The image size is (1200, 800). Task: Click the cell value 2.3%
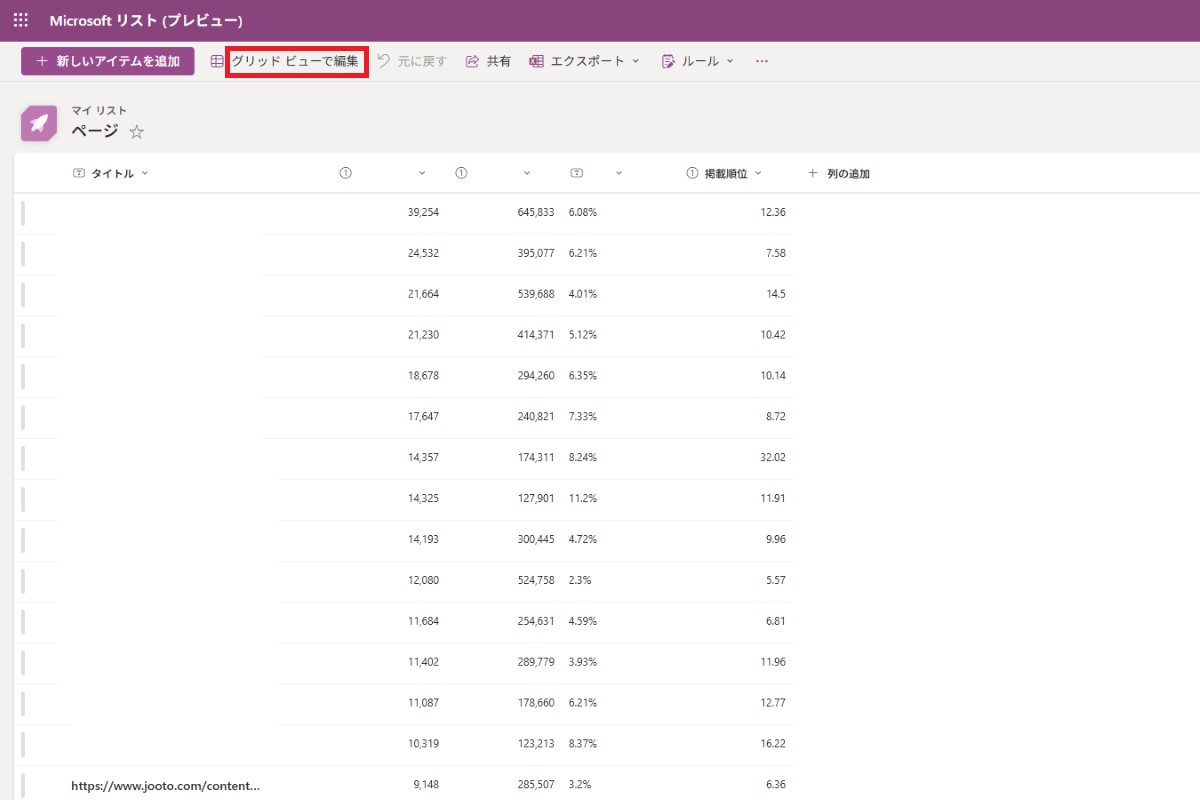(580, 580)
